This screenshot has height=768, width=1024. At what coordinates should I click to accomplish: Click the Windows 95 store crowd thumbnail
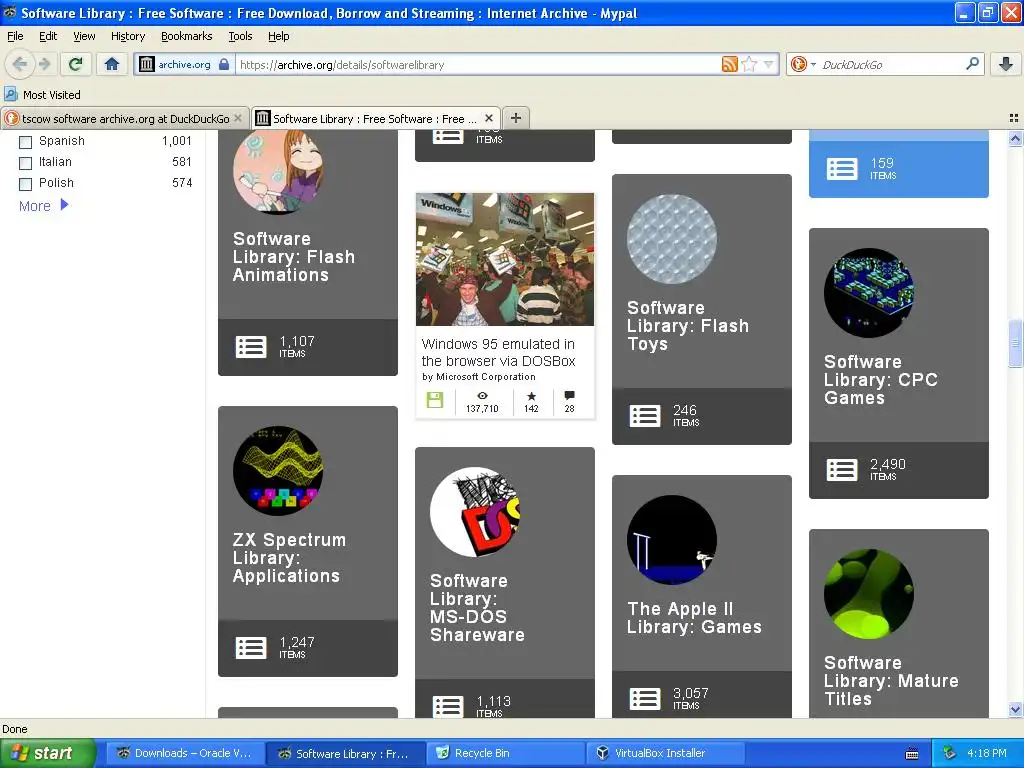[x=505, y=259]
